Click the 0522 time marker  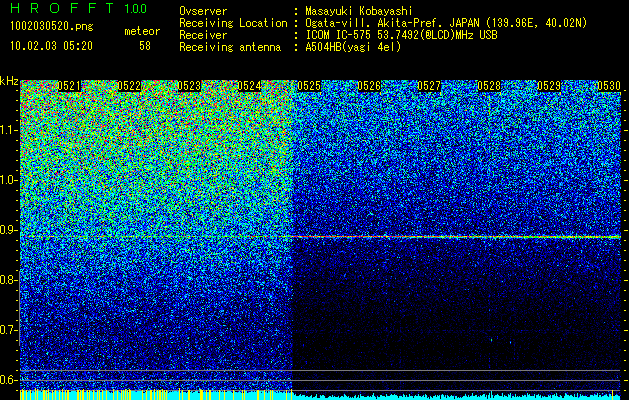coord(129,86)
